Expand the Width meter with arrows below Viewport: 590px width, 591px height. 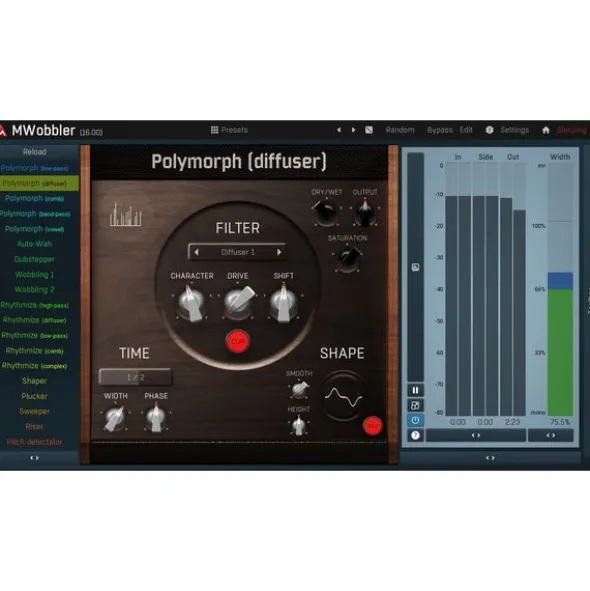coord(551,435)
